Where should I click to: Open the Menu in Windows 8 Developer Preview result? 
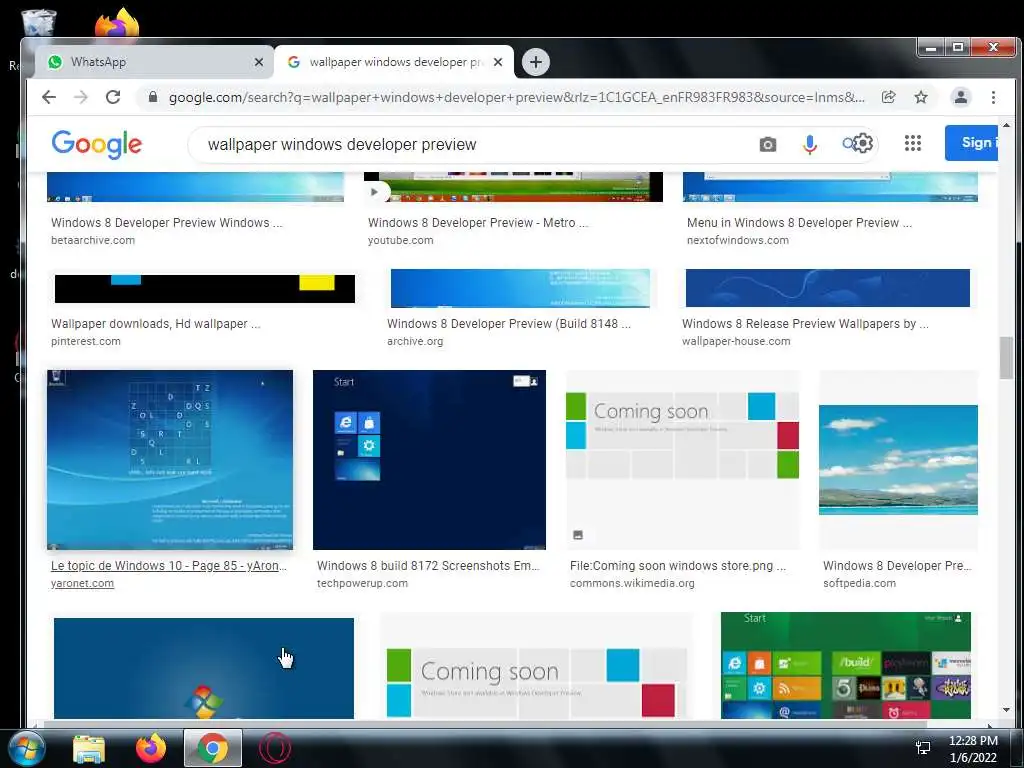coord(799,223)
